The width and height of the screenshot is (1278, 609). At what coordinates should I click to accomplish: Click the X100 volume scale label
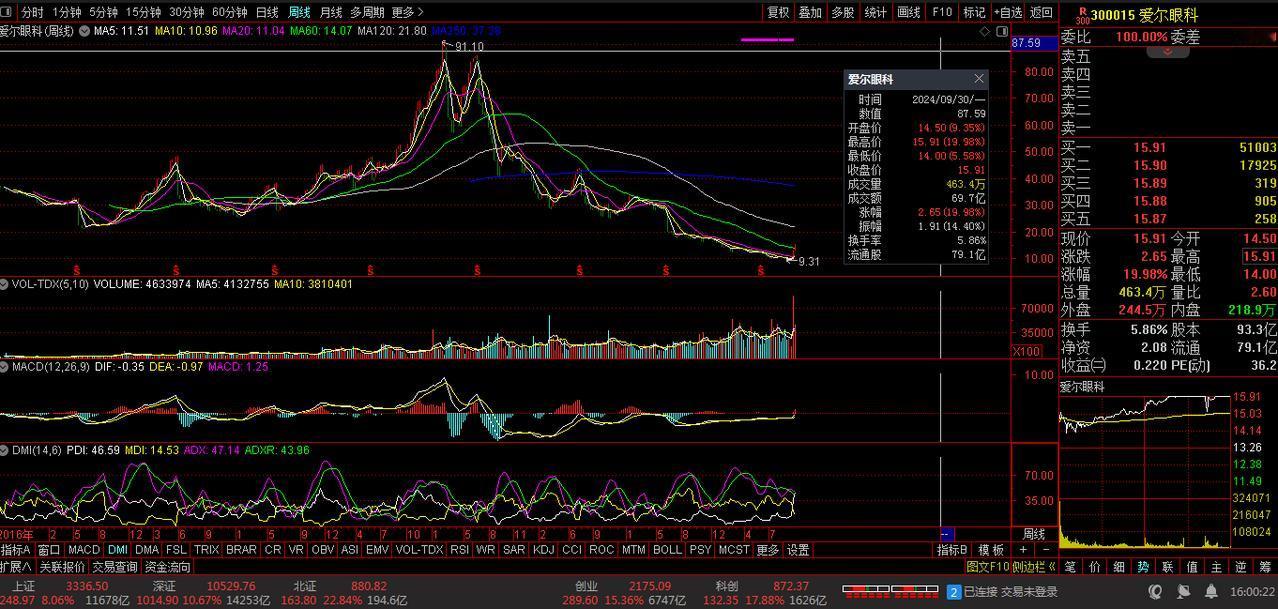[1026, 351]
